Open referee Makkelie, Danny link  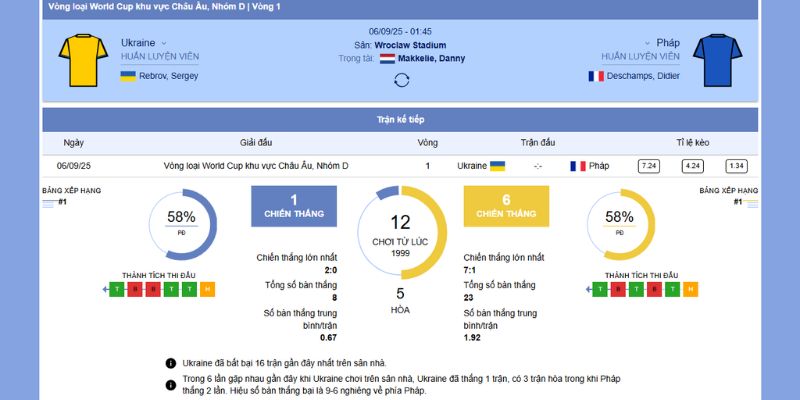point(431,59)
